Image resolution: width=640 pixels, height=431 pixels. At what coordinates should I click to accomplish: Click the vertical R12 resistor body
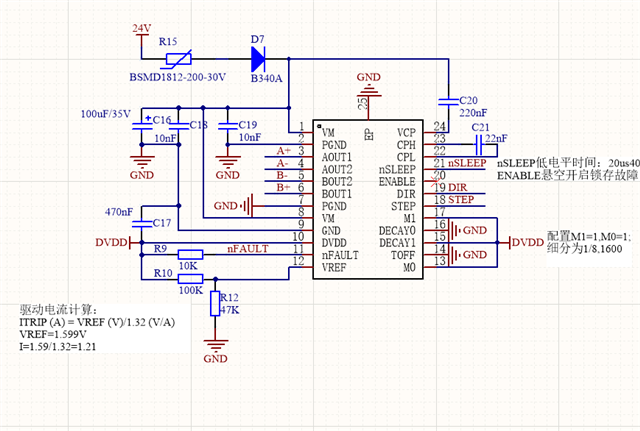215,304
